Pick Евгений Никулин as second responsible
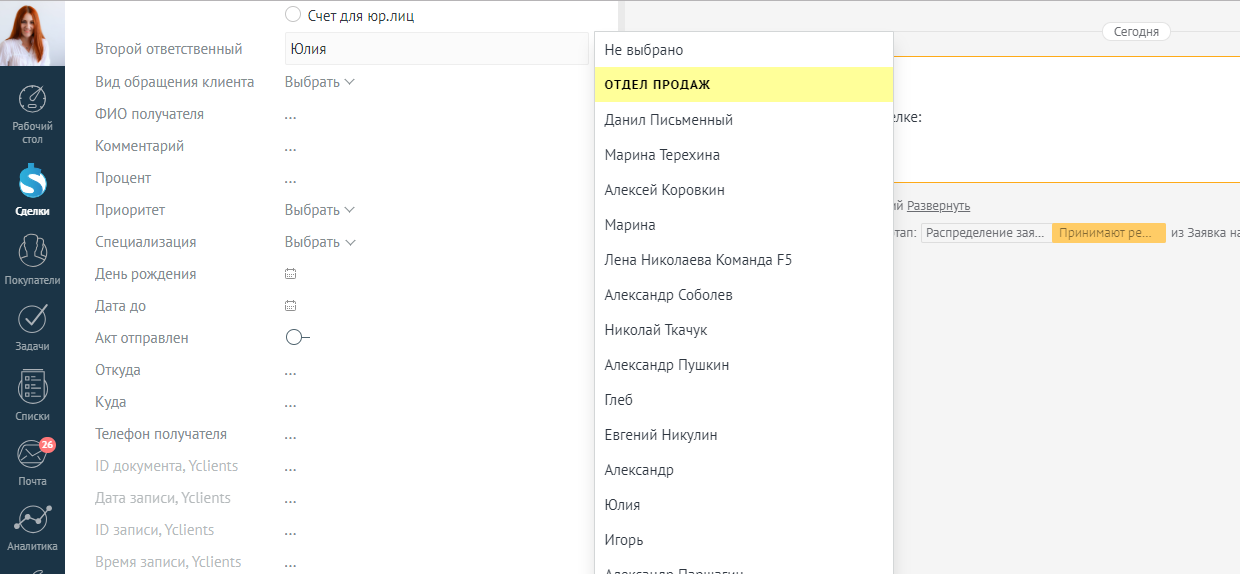The width and height of the screenshot is (1240, 574). 661,435
